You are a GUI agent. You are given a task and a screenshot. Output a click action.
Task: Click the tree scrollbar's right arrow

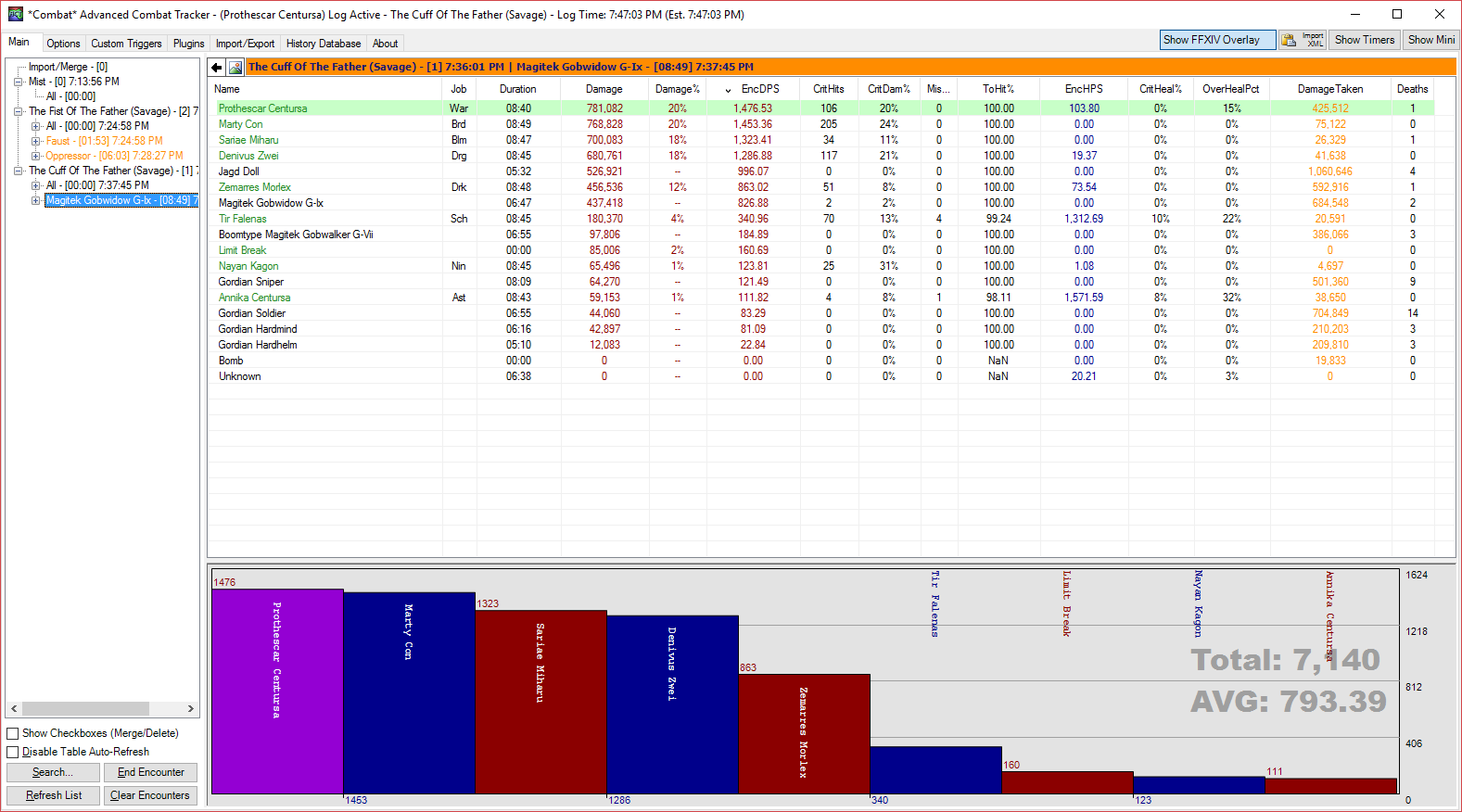click(190, 708)
